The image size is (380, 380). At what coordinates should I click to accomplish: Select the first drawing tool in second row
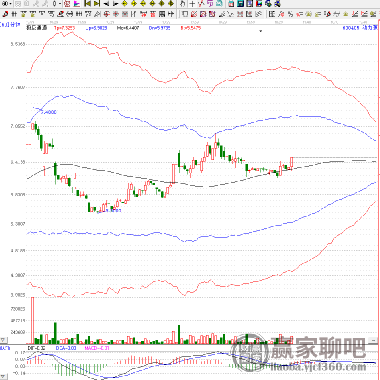coord(5,14)
